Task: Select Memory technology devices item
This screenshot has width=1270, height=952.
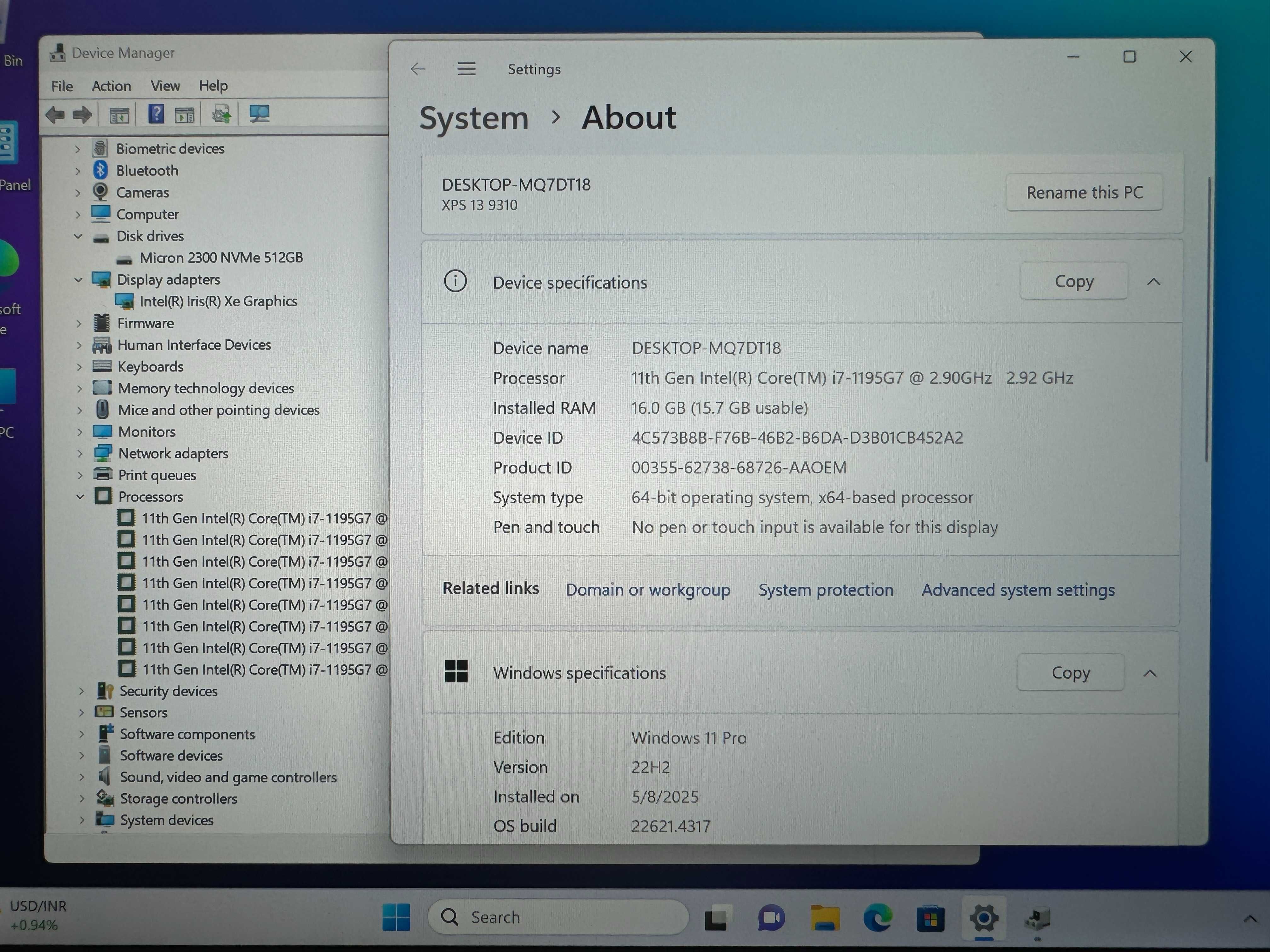Action: 206,388
